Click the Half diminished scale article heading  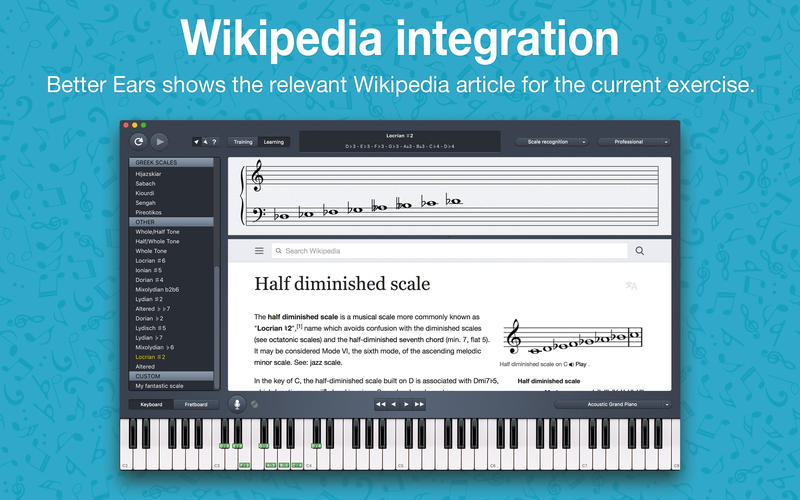[342, 284]
